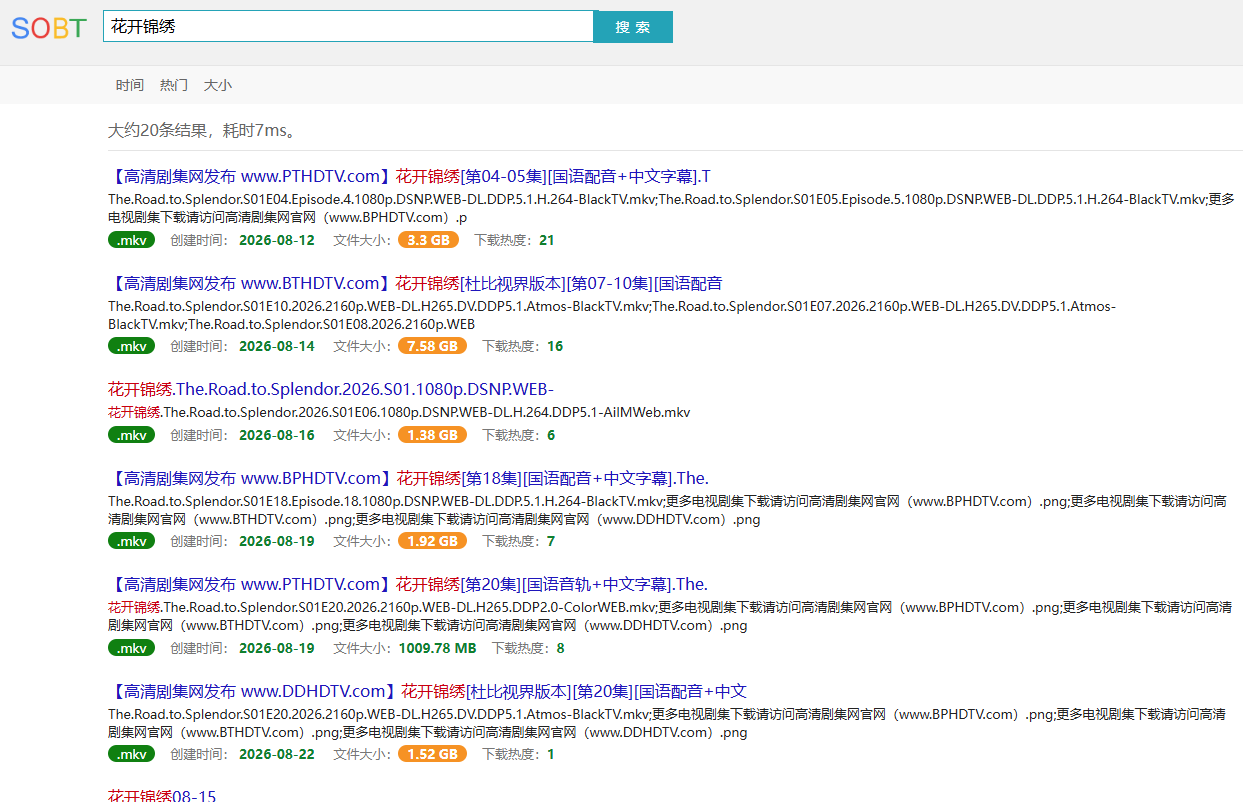Image resolution: width=1243 pixels, height=802 pixels.
Task: Open the 第04-05集 PTHDTV result link
Action: pyautogui.click(x=409, y=177)
